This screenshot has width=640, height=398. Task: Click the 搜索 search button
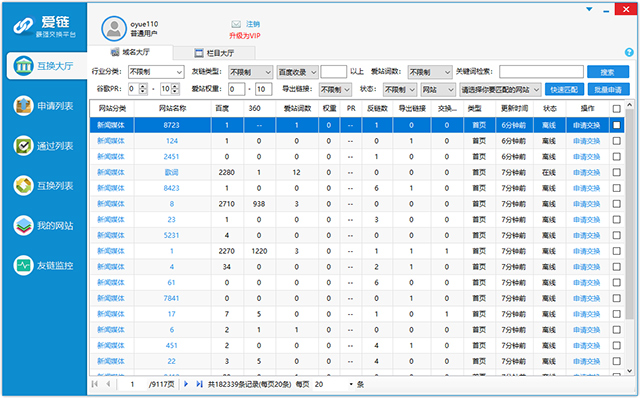tap(608, 72)
